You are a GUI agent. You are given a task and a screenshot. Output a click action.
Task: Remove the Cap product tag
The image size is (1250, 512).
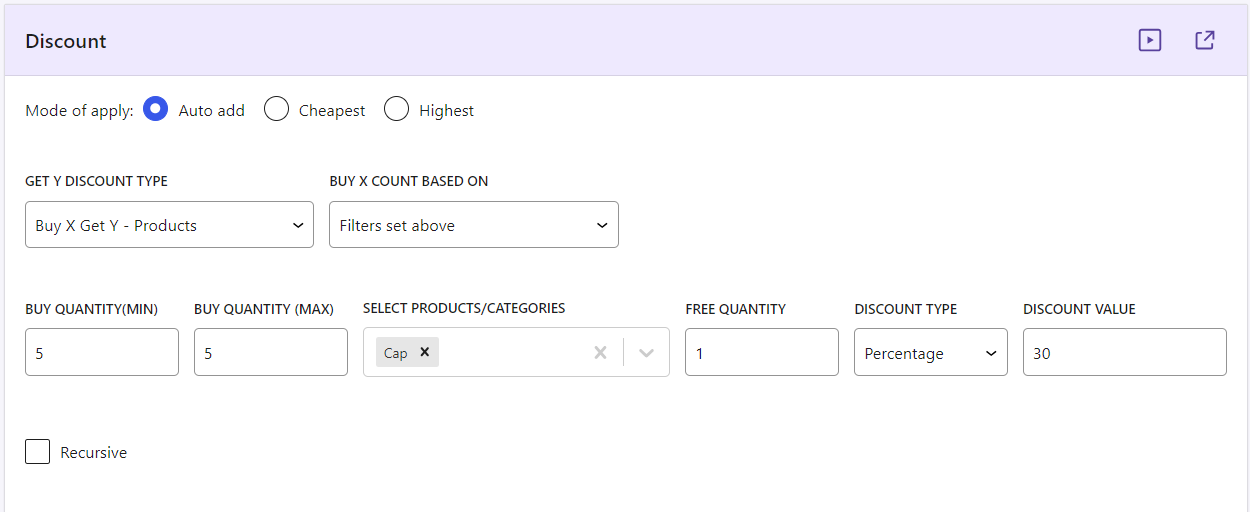pos(424,352)
